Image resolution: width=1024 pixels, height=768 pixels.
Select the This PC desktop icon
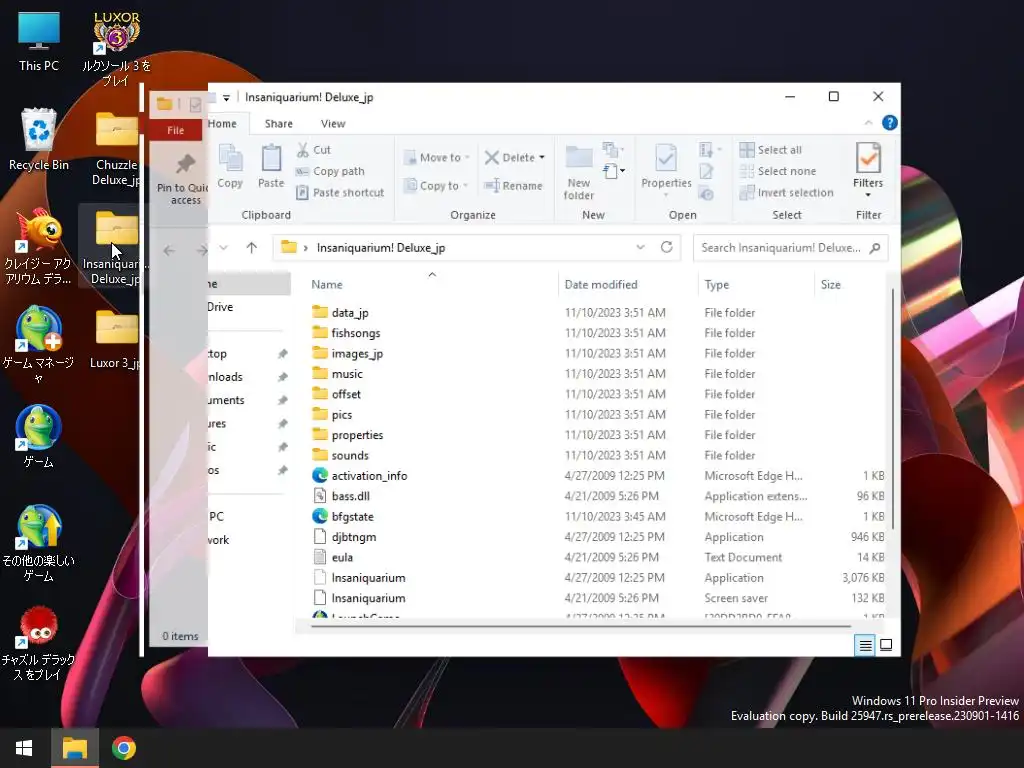(39, 42)
